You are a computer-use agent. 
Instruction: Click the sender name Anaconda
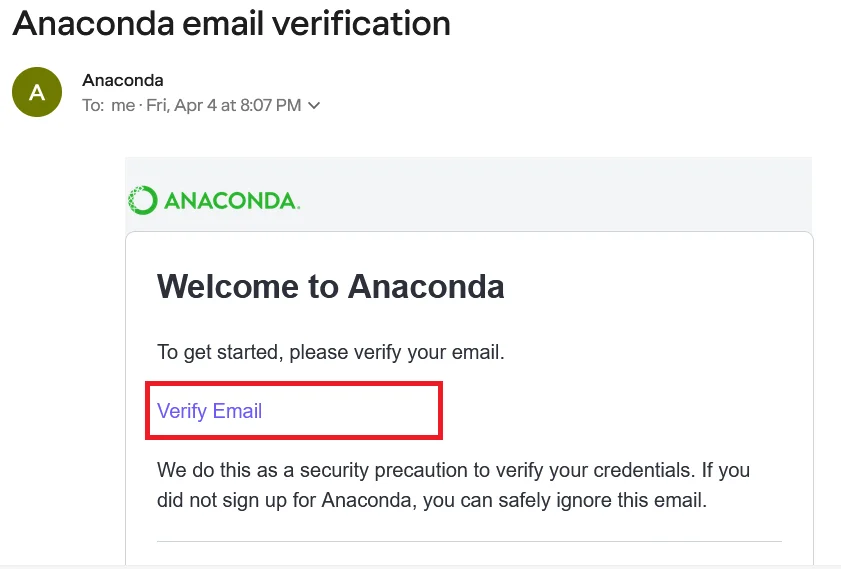[x=123, y=80]
